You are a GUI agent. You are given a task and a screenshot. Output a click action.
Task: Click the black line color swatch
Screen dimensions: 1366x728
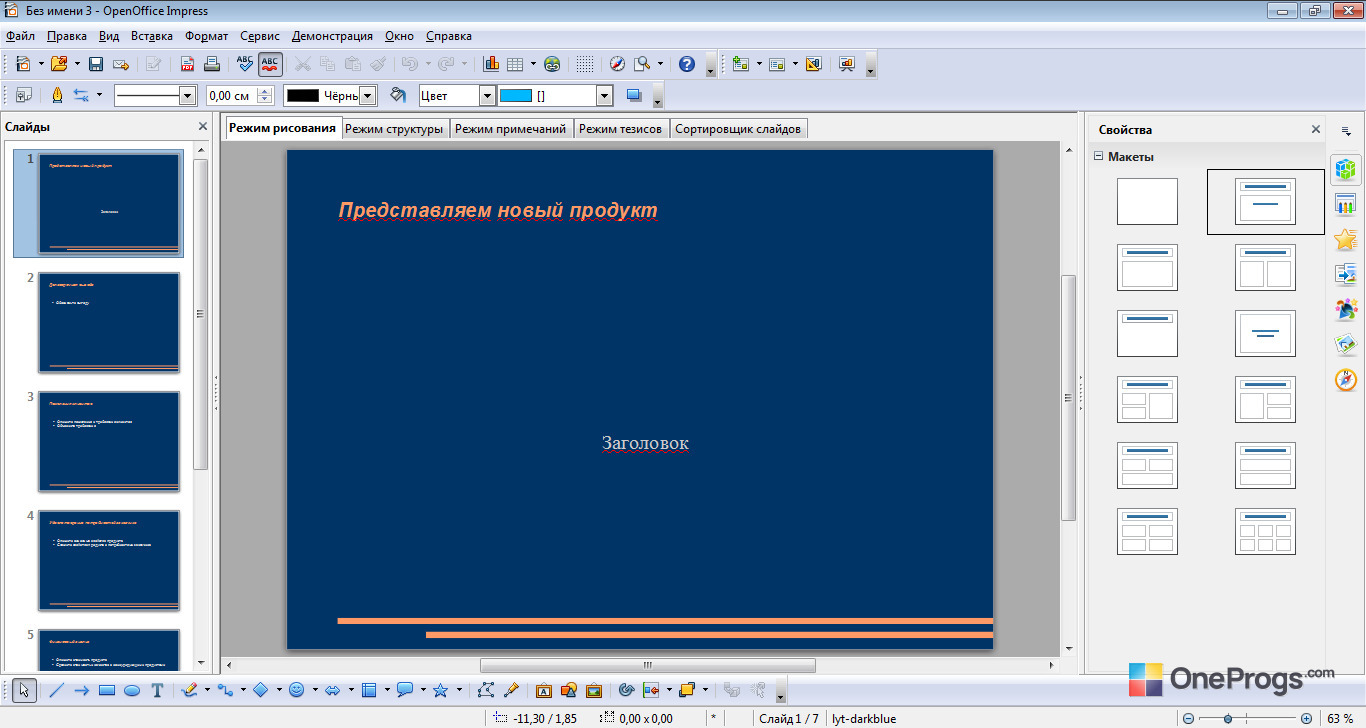pos(303,95)
